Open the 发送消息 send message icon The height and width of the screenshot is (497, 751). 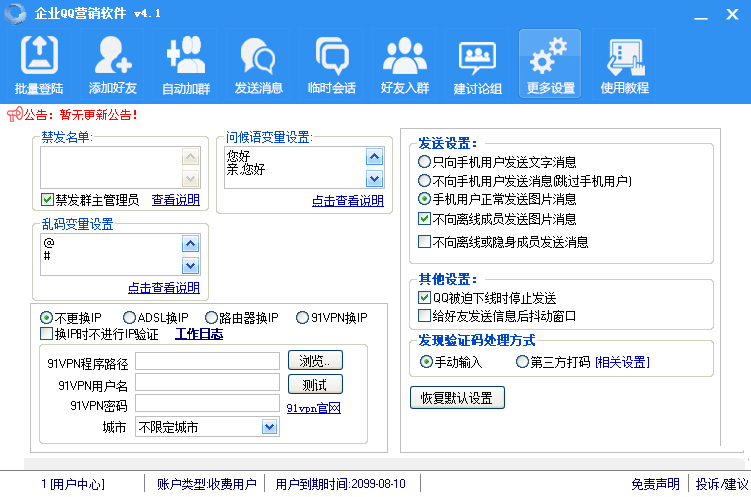259,64
